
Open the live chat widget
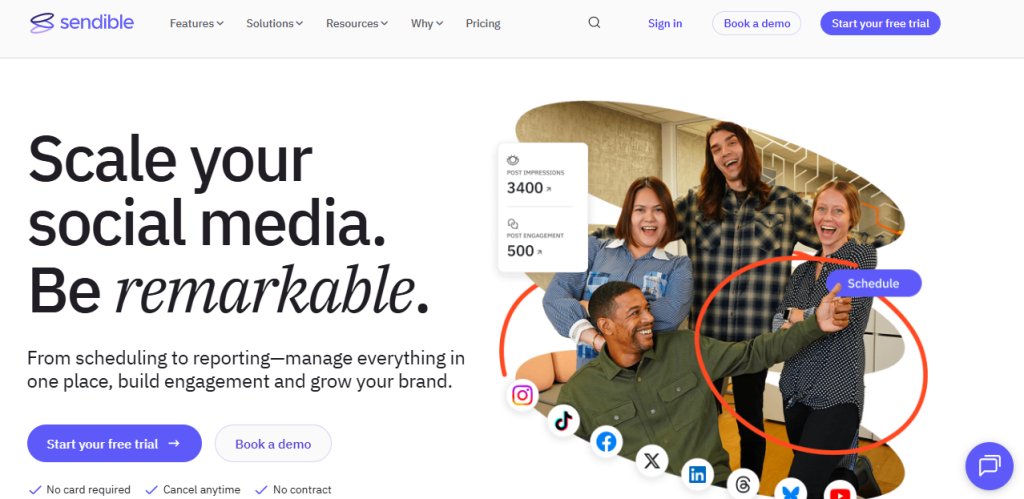click(x=989, y=466)
